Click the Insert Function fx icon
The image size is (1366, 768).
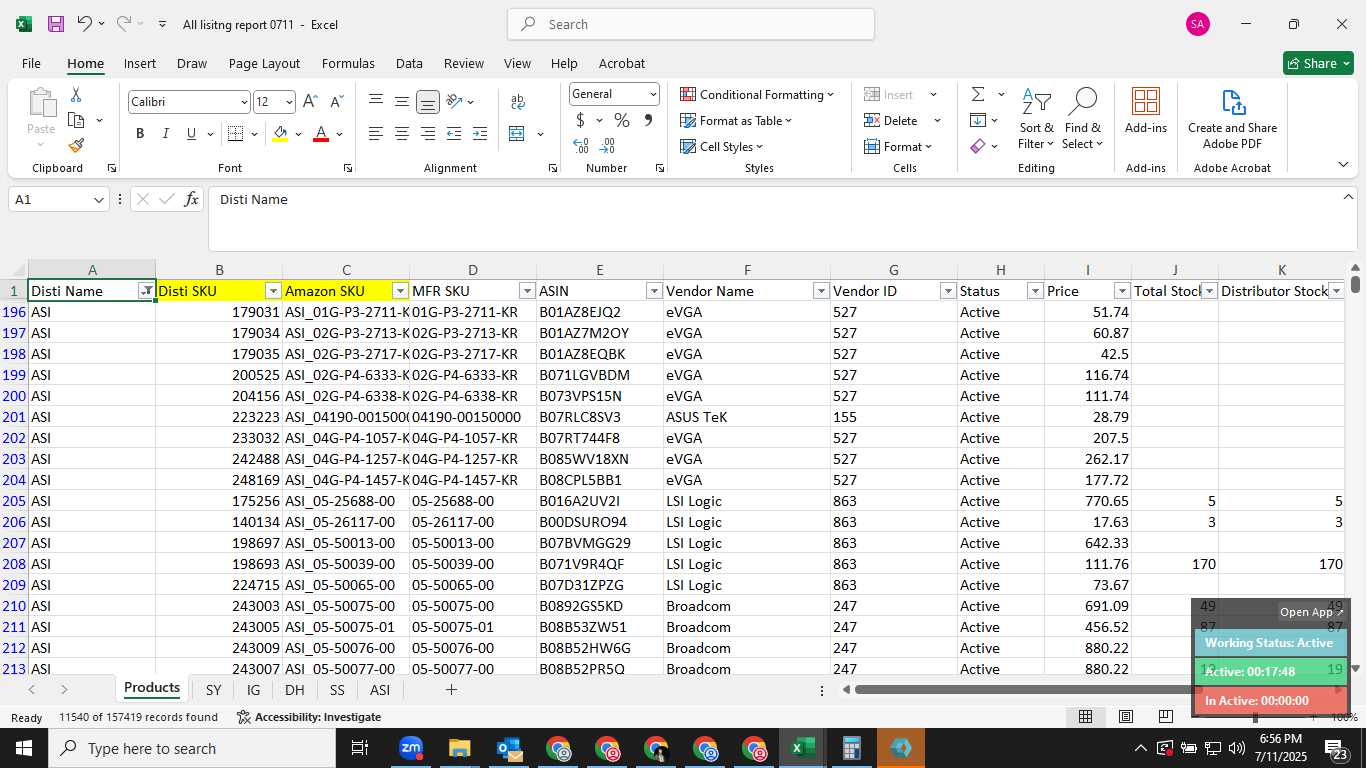[x=191, y=200]
